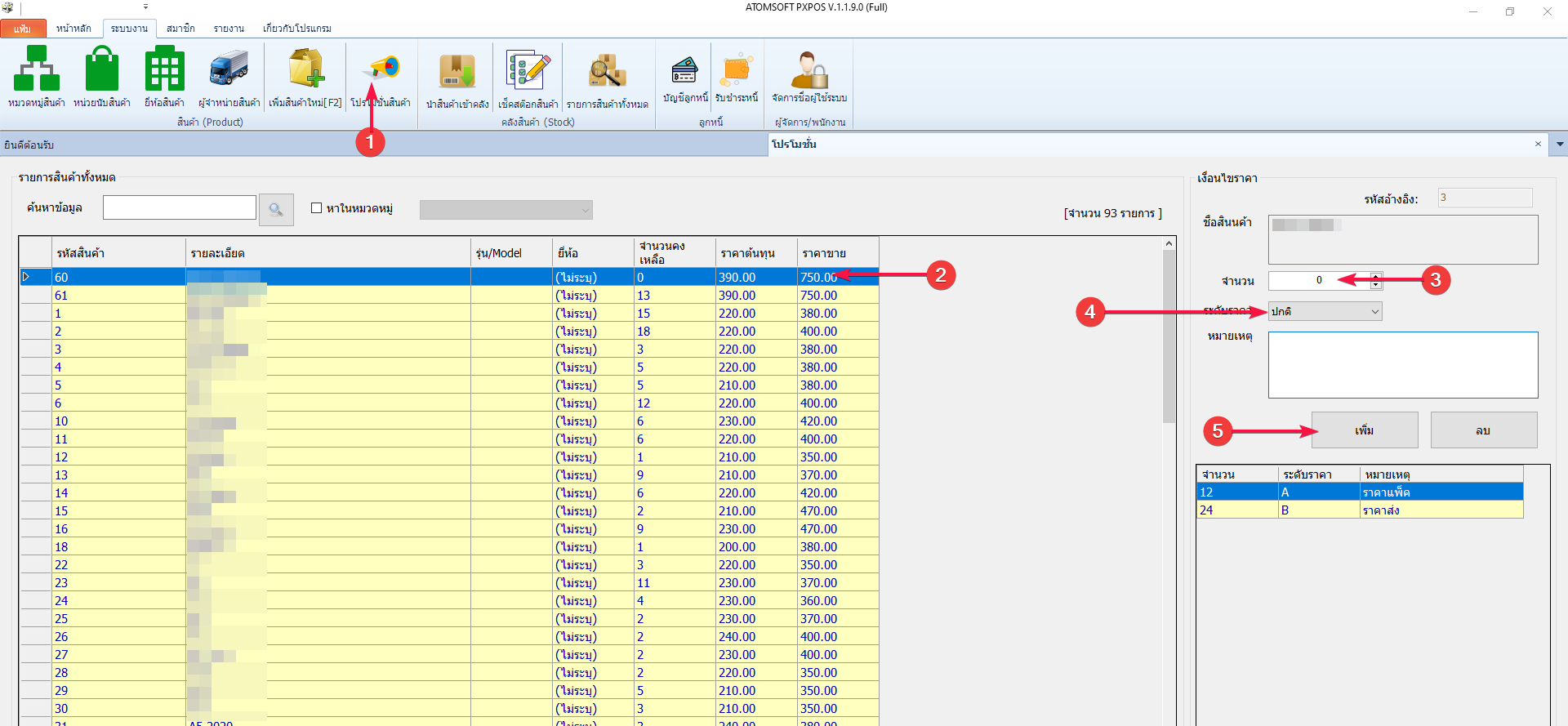This screenshot has height=726, width=1568.
Task: Click the หมายเหตุ remark text box
Action: (1403, 365)
